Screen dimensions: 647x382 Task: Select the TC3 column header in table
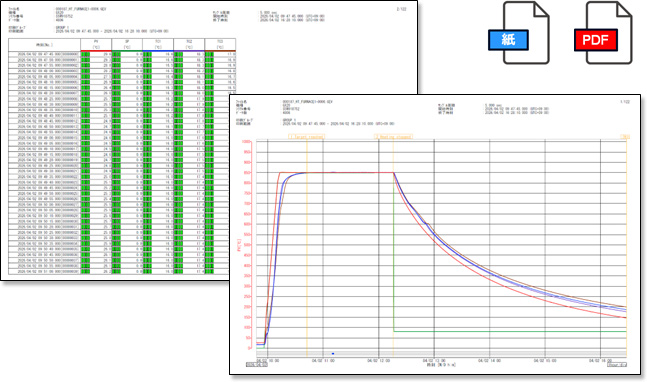220,44
